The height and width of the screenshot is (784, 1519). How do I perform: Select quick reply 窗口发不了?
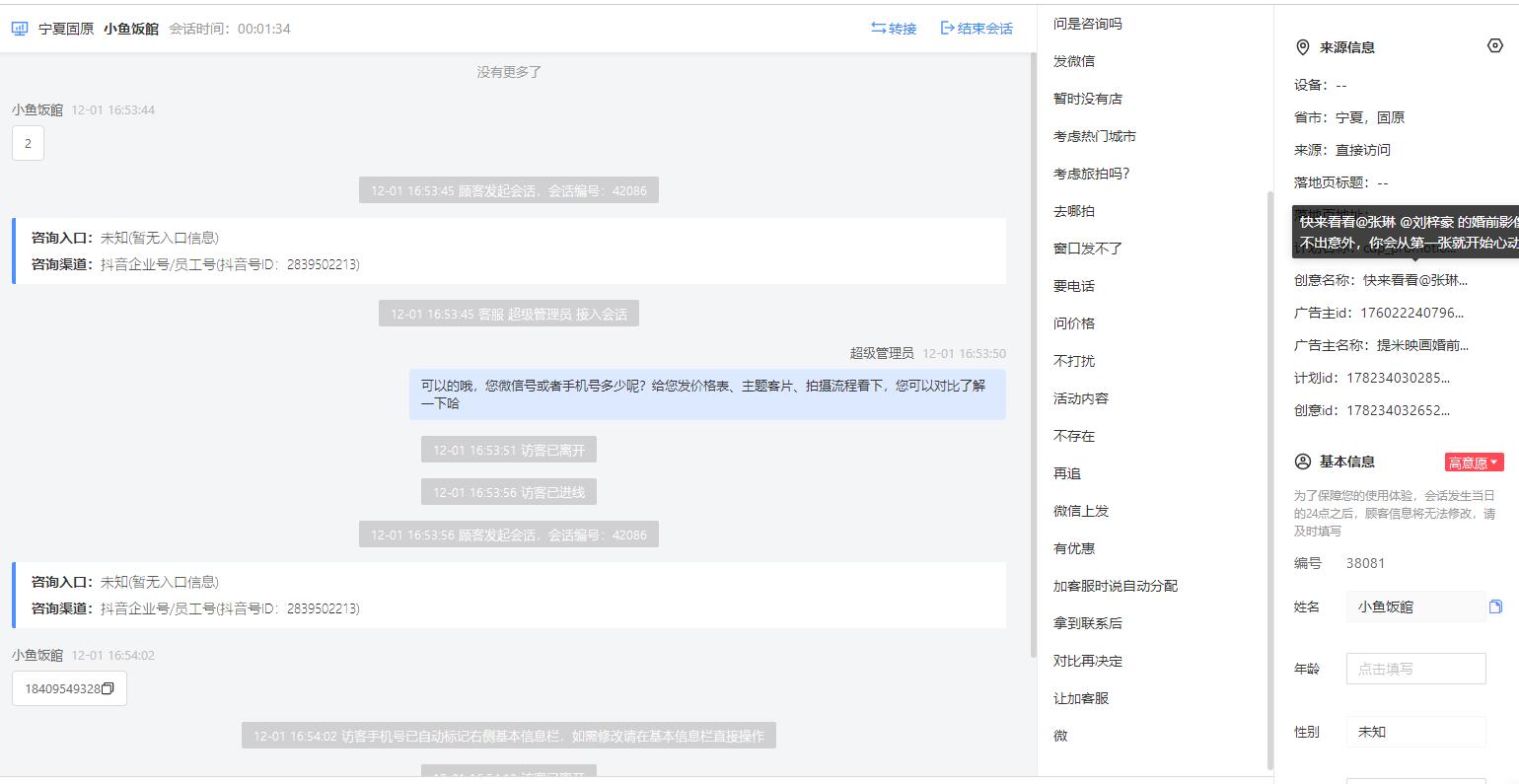click(1087, 249)
